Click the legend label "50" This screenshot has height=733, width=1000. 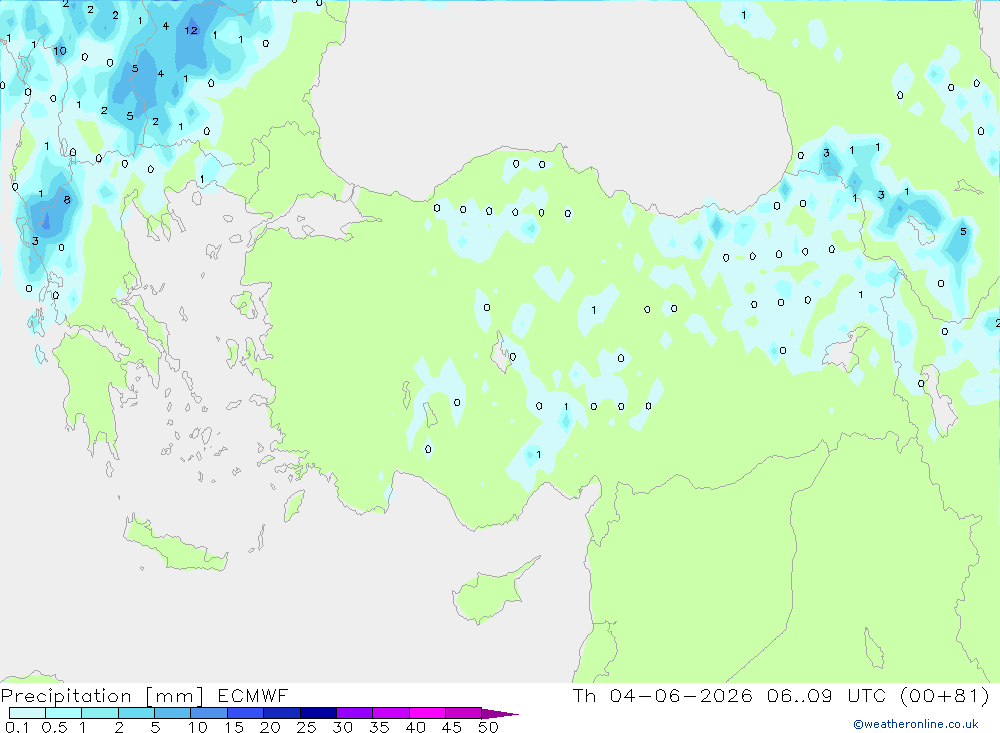click(x=488, y=727)
